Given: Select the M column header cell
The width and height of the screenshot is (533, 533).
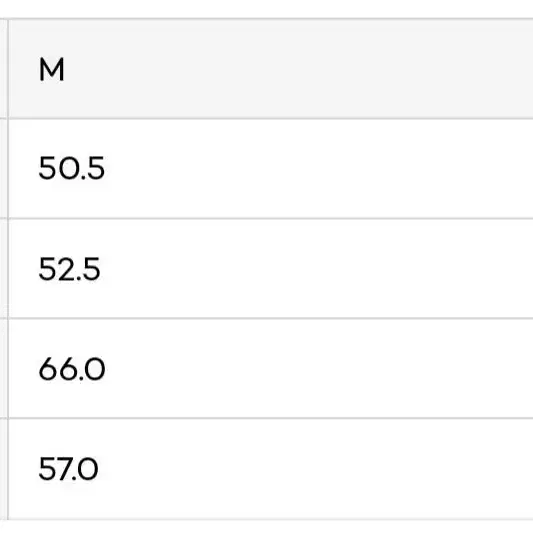Looking at the screenshot, I should point(271,69).
